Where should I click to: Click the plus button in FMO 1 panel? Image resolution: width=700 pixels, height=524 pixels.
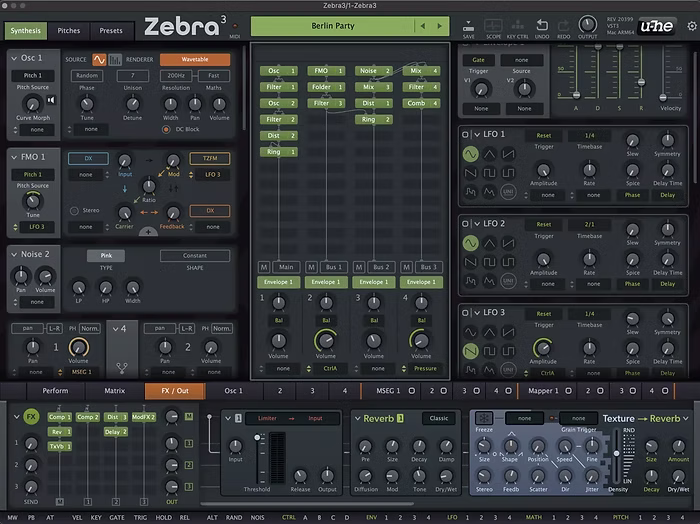pyautogui.click(x=148, y=232)
